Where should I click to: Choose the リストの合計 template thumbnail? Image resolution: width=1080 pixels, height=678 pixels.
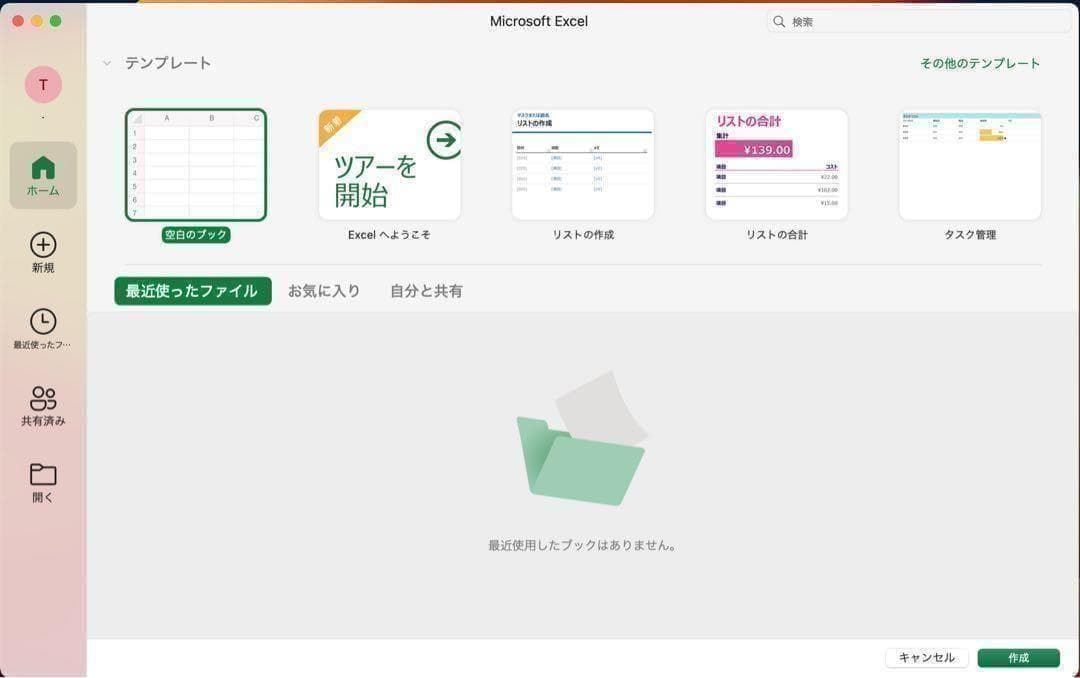tap(776, 165)
